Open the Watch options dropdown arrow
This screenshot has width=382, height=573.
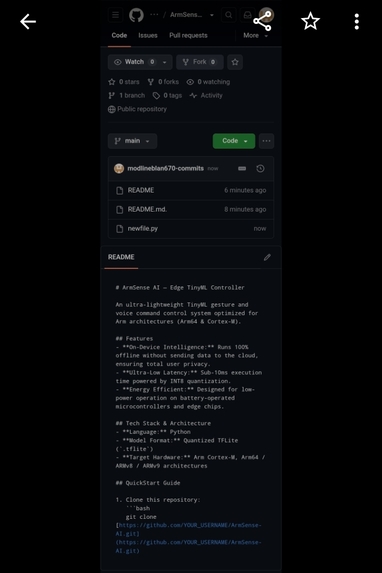[164, 62]
